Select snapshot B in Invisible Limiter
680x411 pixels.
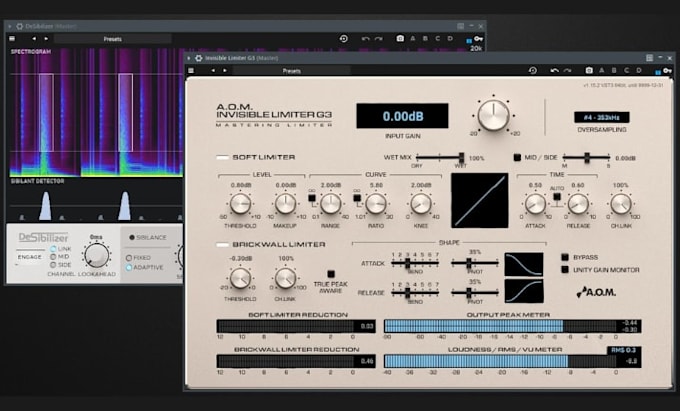614,70
